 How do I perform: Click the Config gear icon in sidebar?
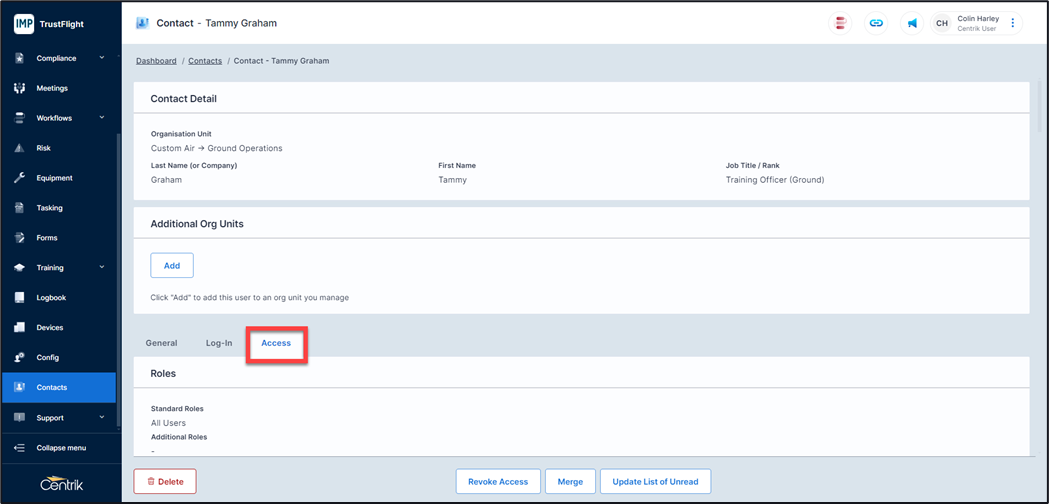pyautogui.click(x=19, y=358)
